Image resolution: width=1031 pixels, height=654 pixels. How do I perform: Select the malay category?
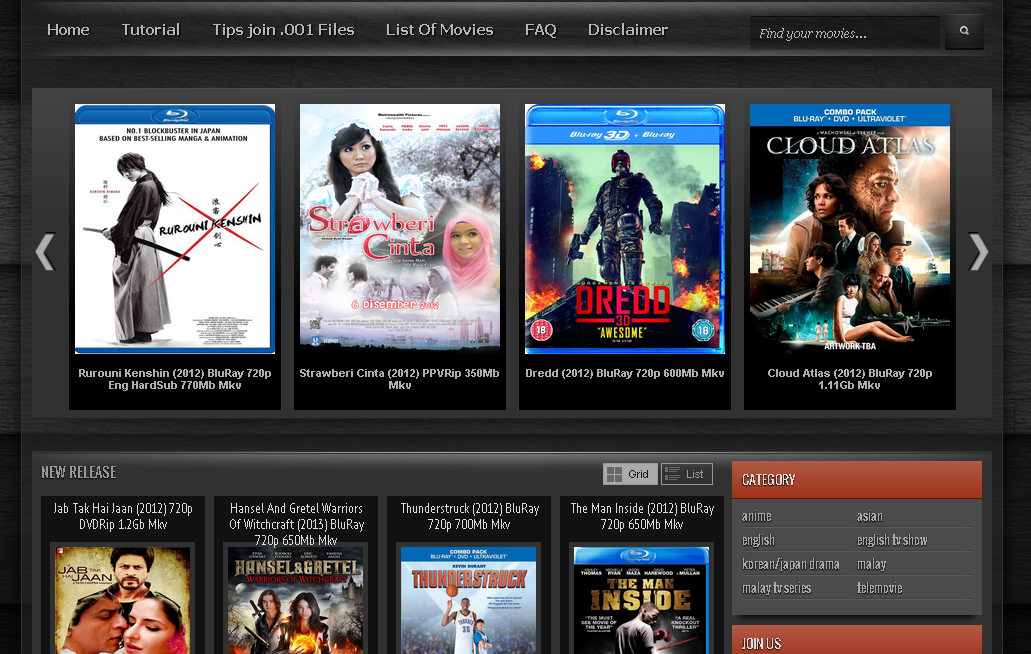(871, 564)
